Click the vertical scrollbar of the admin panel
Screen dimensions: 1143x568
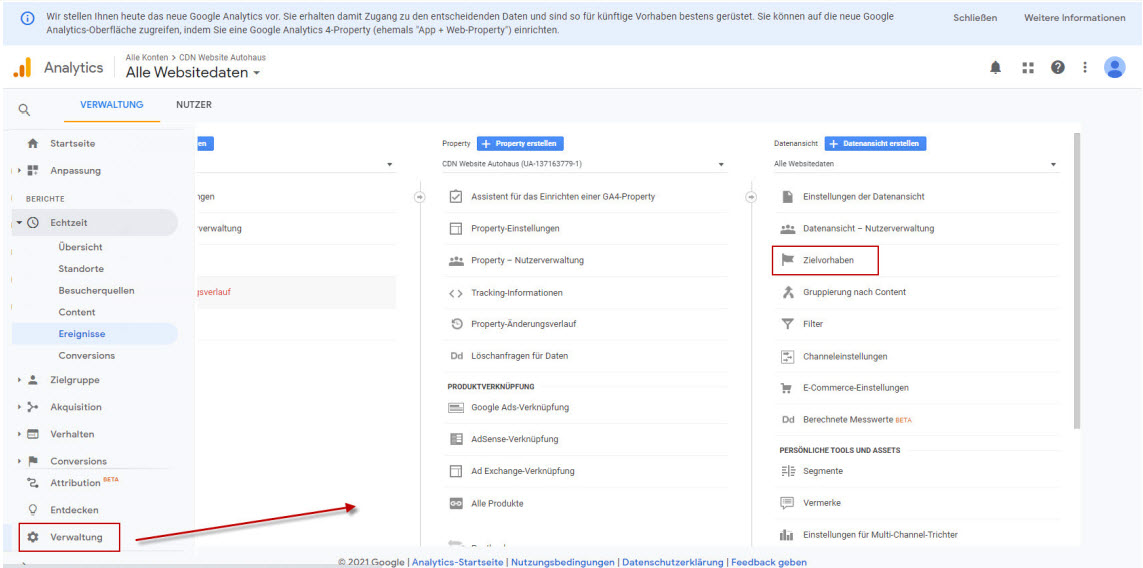pos(1077,281)
